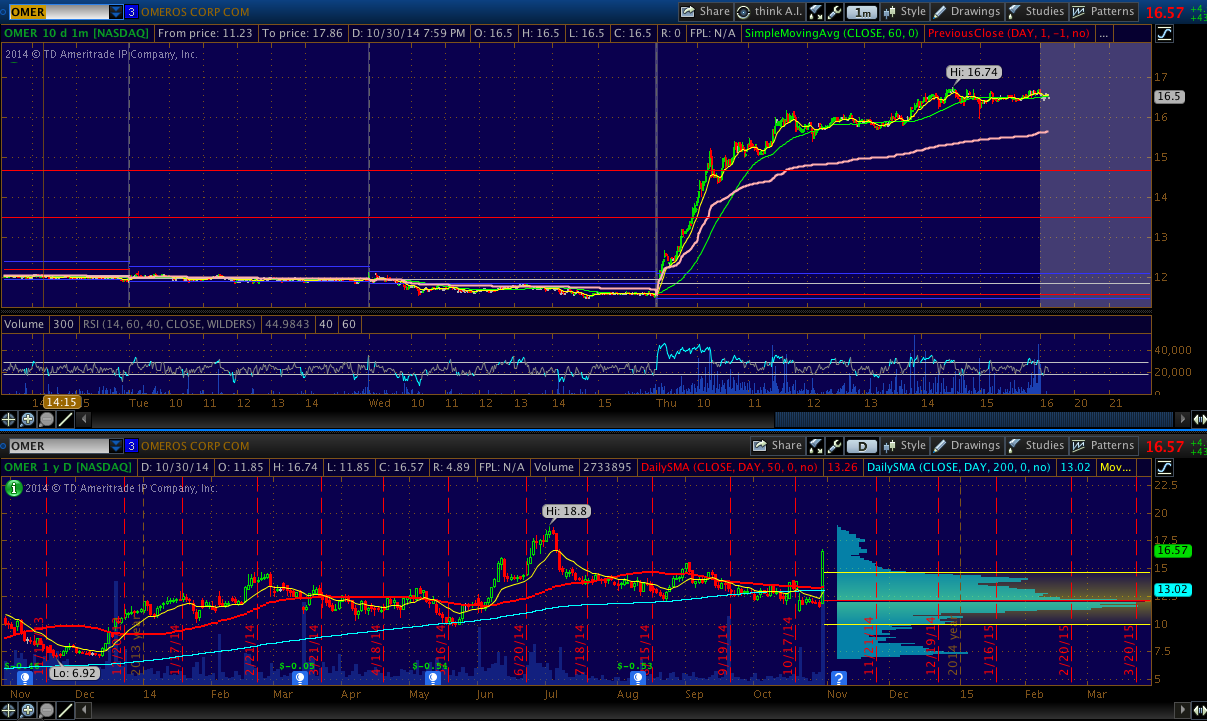Select the crosshair pan tool, upper chart
The image size is (1207, 721).
click(x=9, y=420)
